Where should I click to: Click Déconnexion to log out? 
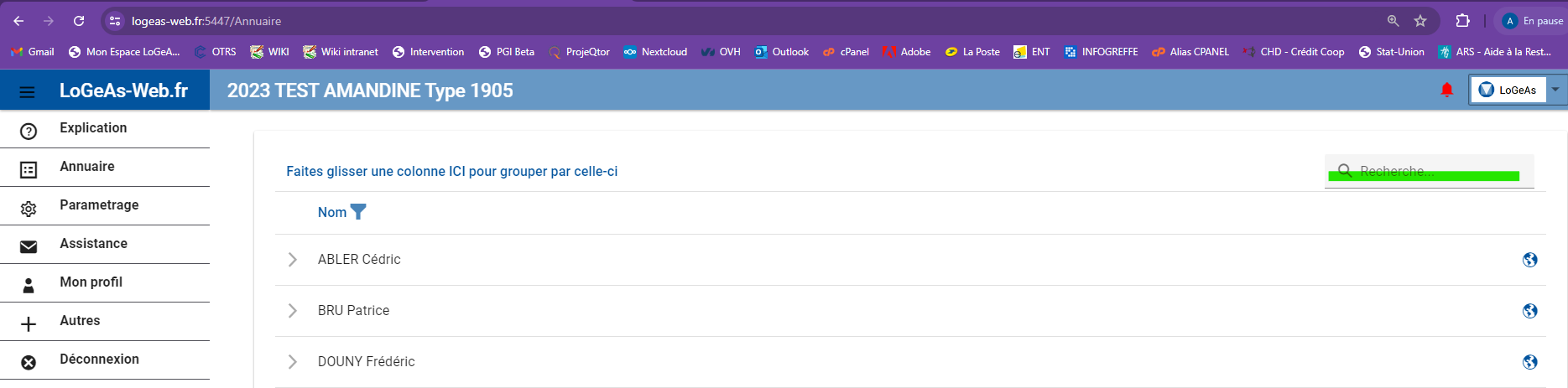point(99,360)
